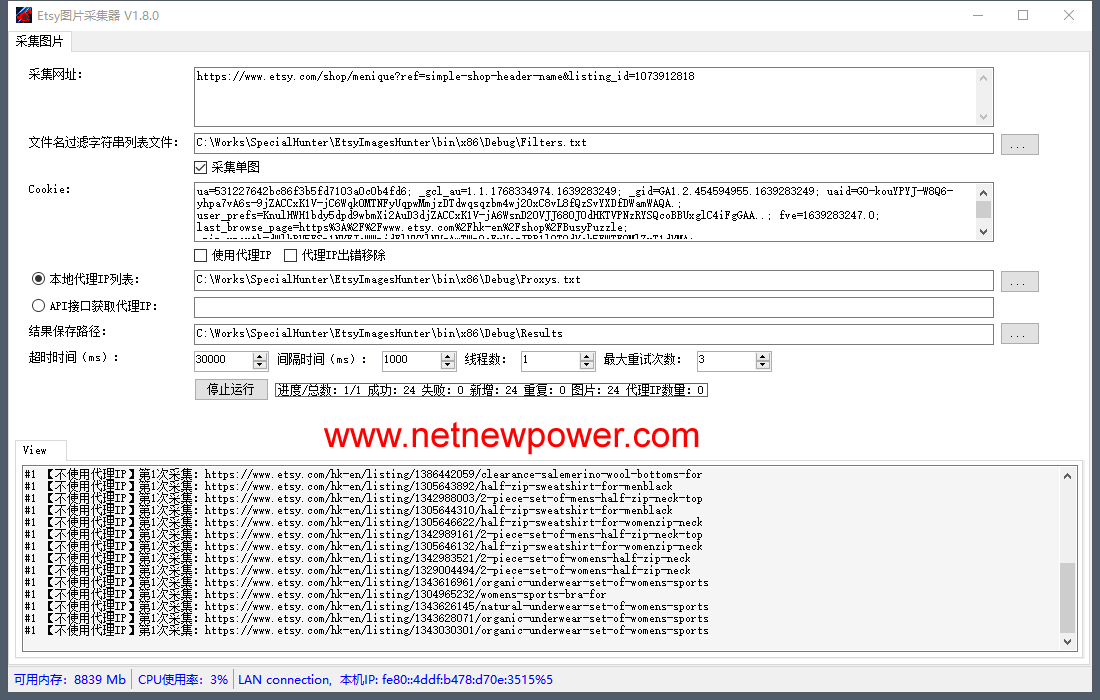Select log line for listing 1304965232
Screen dimensions: 1100x700
click(x=315, y=594)
